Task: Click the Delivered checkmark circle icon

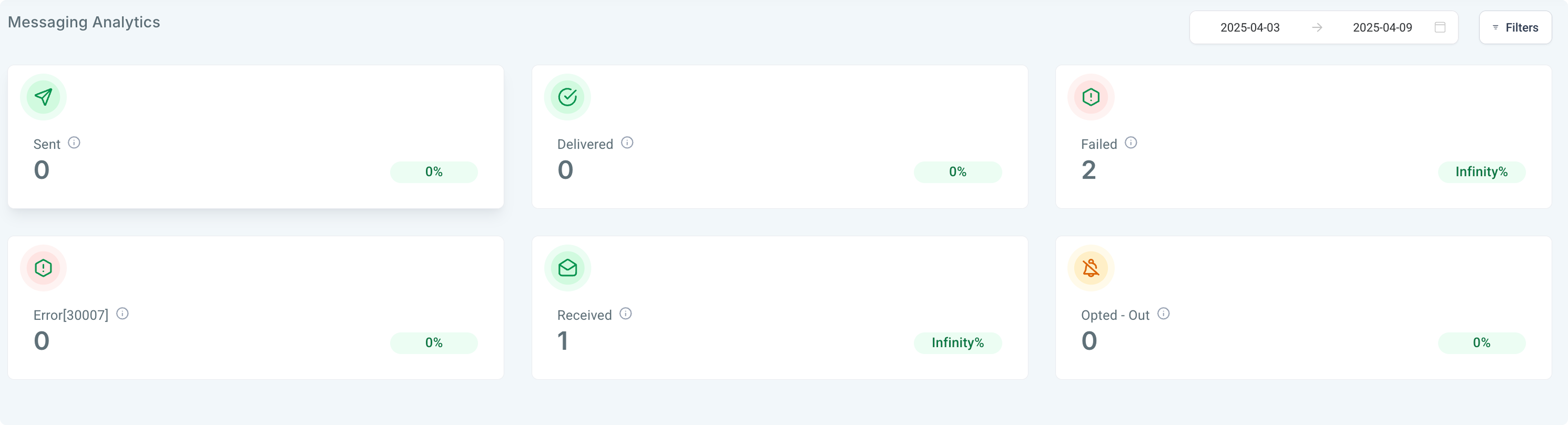Action: [x=567, y=97]
